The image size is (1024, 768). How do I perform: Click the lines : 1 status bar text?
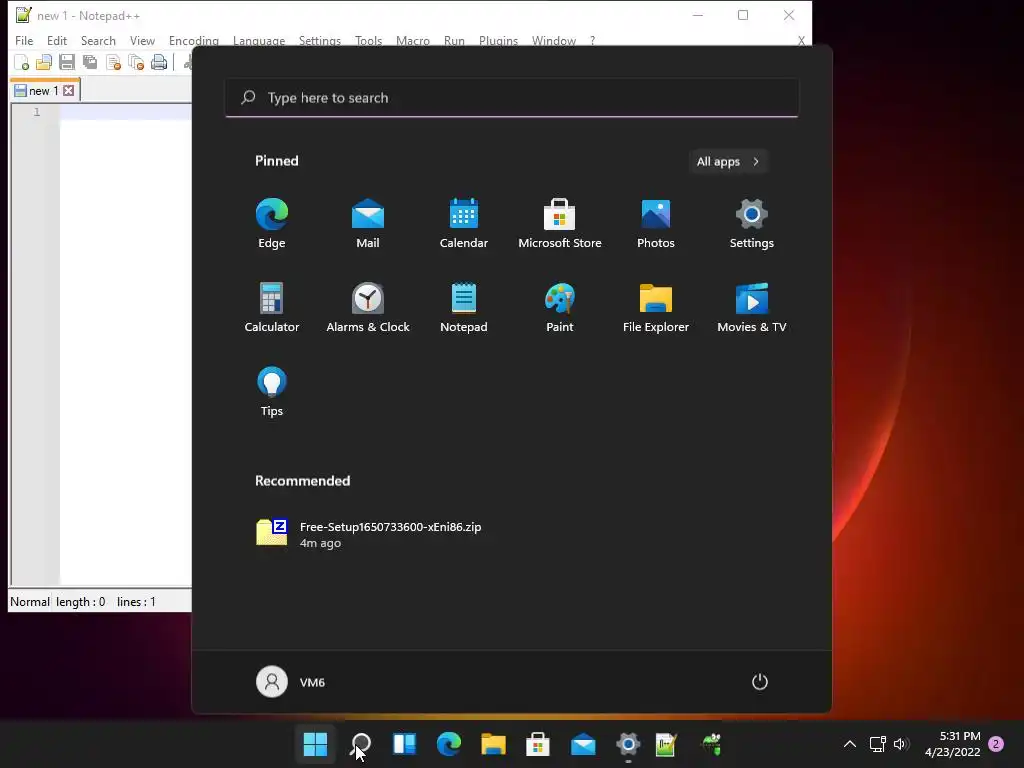pos(136,601)
